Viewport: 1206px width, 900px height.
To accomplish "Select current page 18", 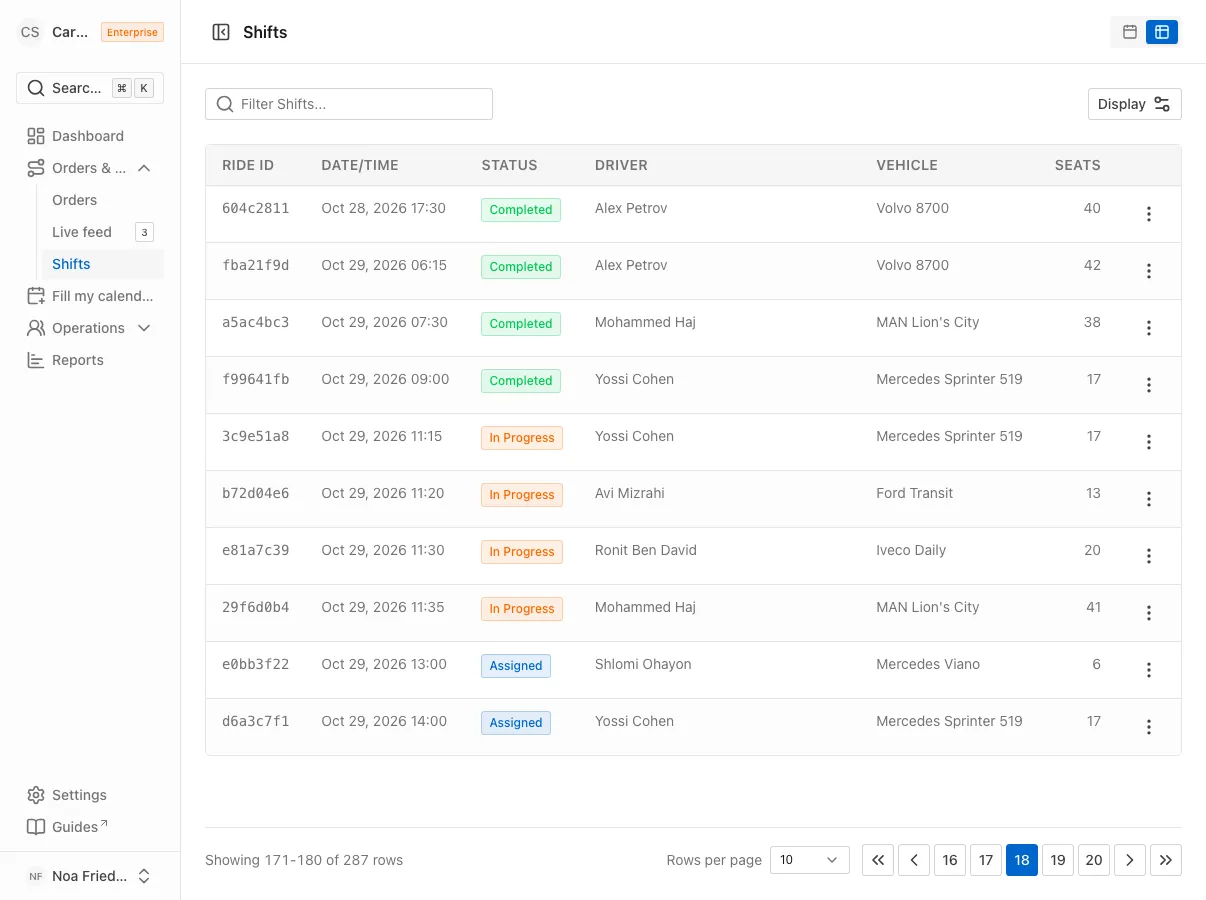I will pos(1022,860).
